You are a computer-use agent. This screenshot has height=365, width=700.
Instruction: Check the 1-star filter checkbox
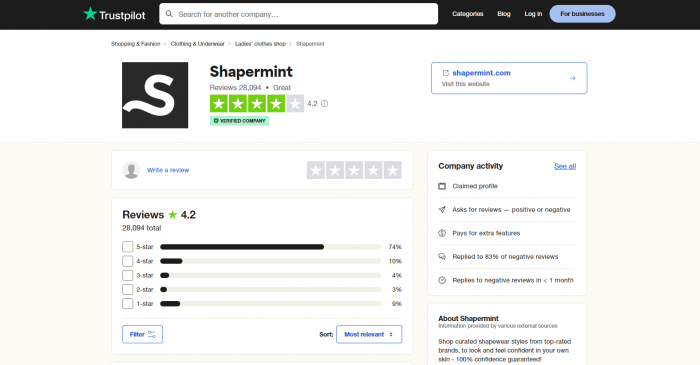[x=128, y=304]
